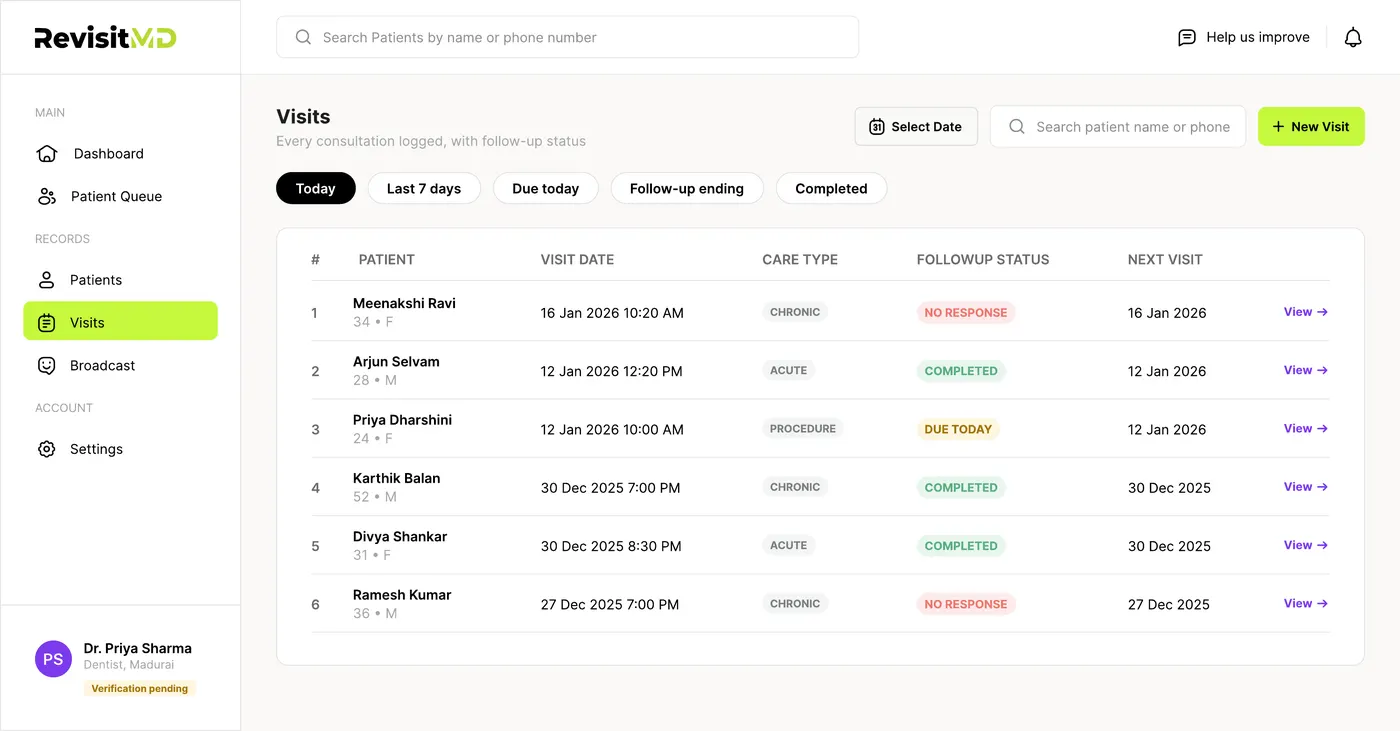View Meenakshi Ravi's visit
The width and height of the screenshot is (1400, 731).
pyautogui.click(x=1306, y=312)
